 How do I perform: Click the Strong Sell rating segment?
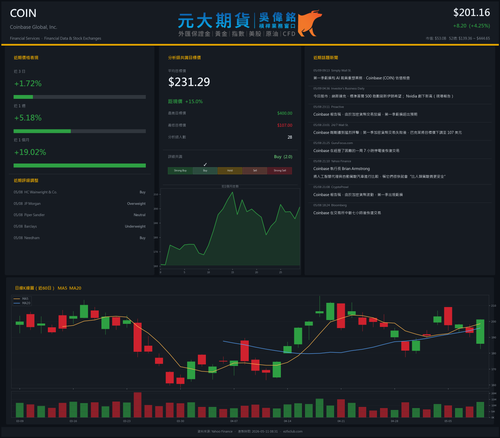pos(280,171)
